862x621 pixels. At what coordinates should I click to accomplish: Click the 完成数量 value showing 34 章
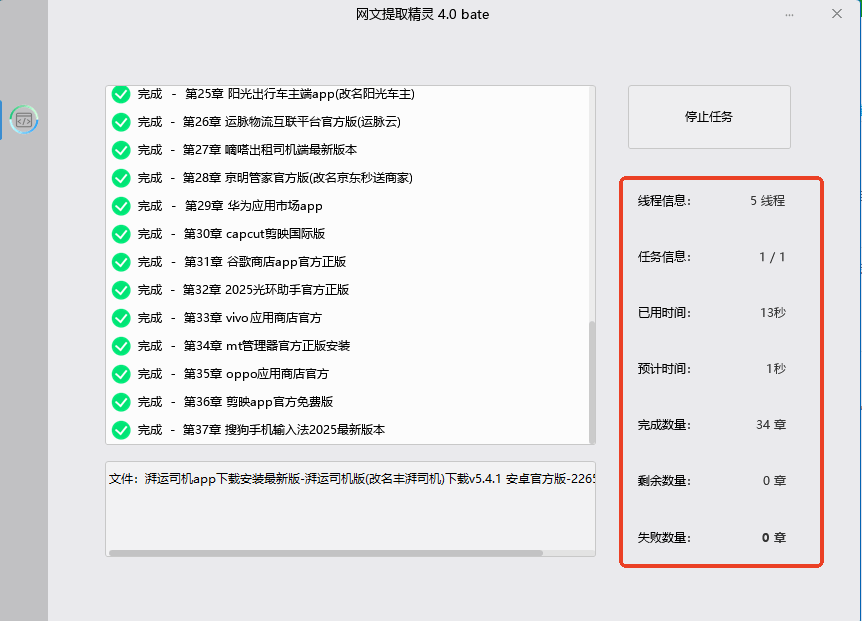coord(770,424)
